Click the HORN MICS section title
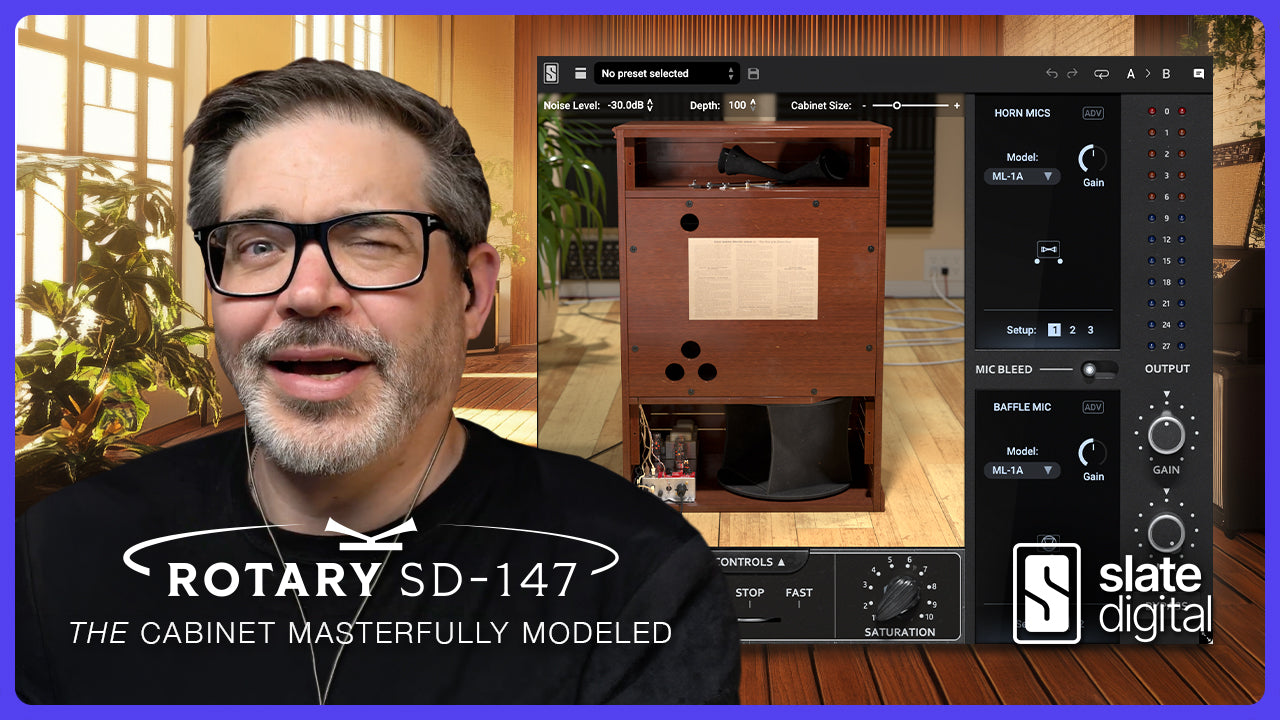Viewport: 1280px width, 720px height. [x=1022, y=113]
